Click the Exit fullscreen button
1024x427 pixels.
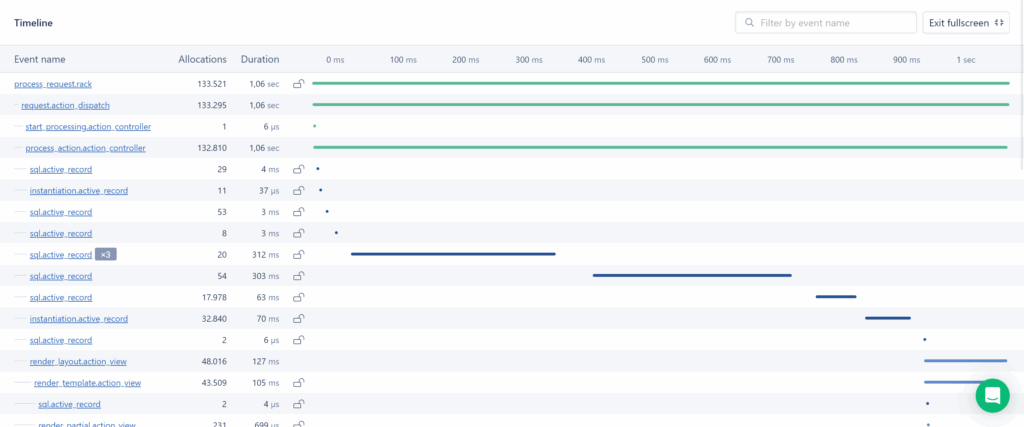pos(966,23)
